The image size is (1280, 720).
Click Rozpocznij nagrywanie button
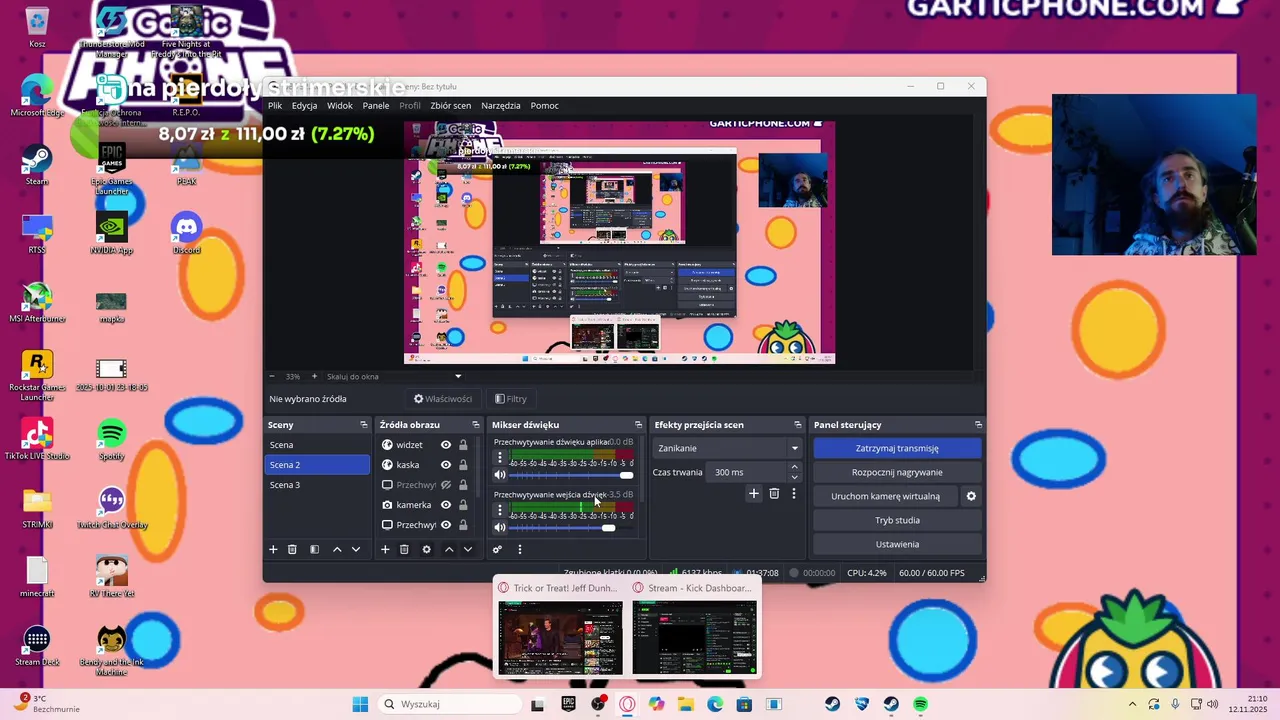click(x=897, y=472)
